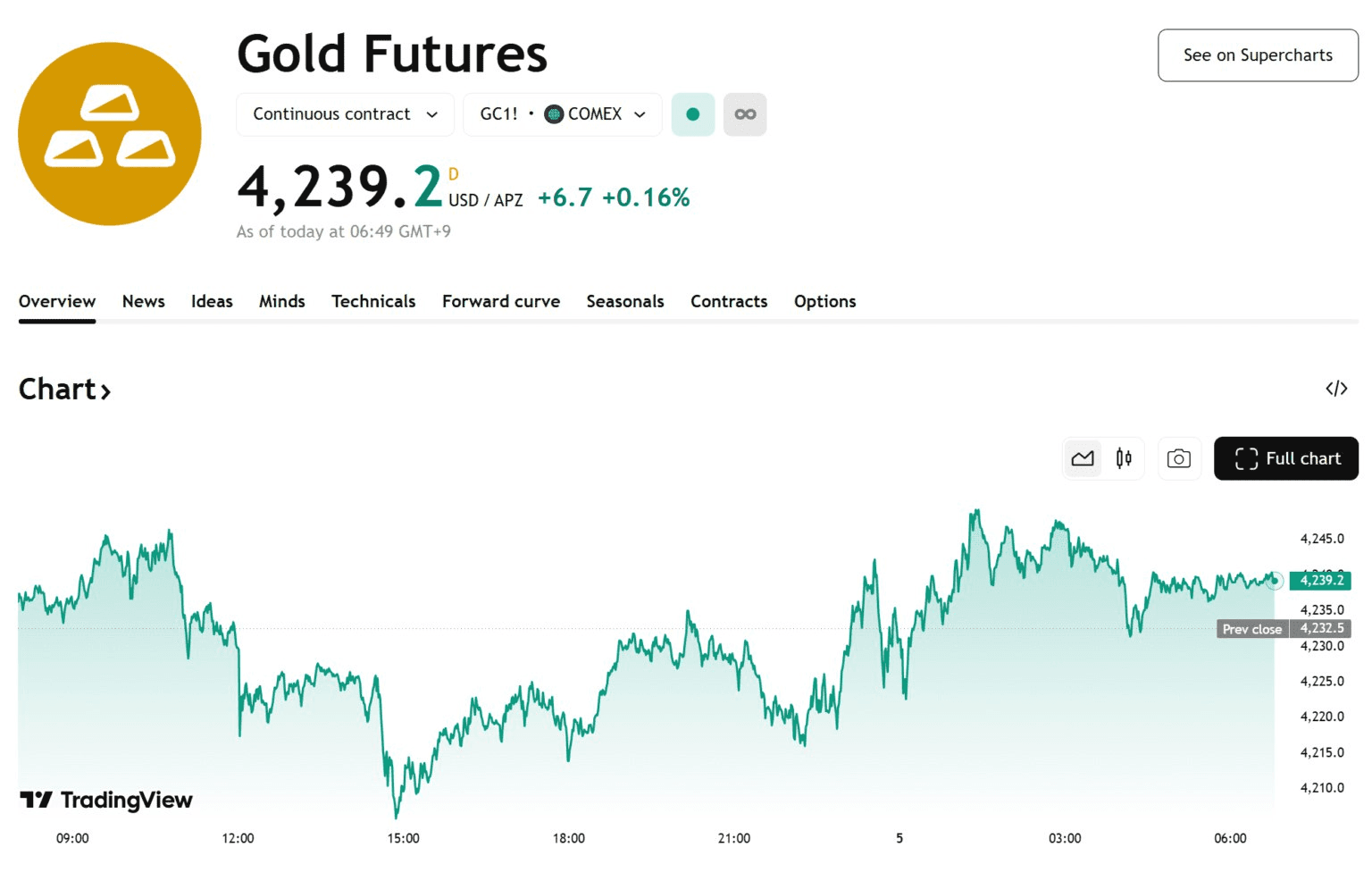1372x872 pixels.
Task: Click the infinity continuous contract icon
Action: pyautogui.click(x=745, y=114)
